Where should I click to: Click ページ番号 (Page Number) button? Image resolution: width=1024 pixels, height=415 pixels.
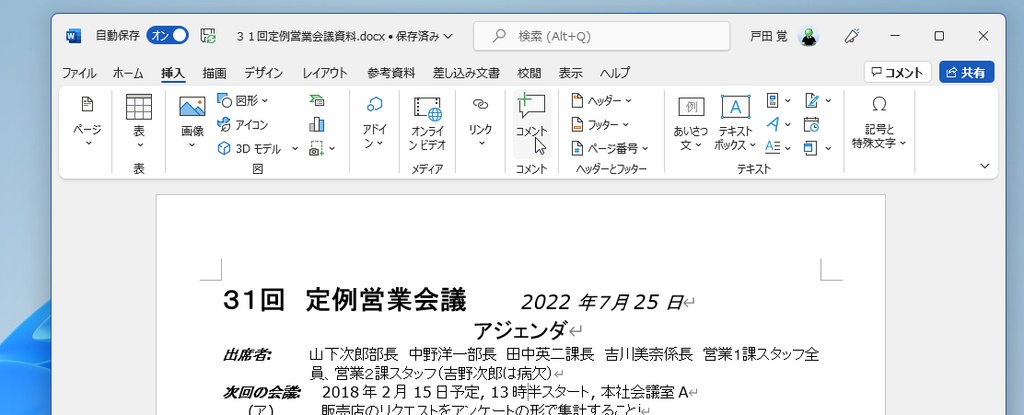tap(610, 148)
